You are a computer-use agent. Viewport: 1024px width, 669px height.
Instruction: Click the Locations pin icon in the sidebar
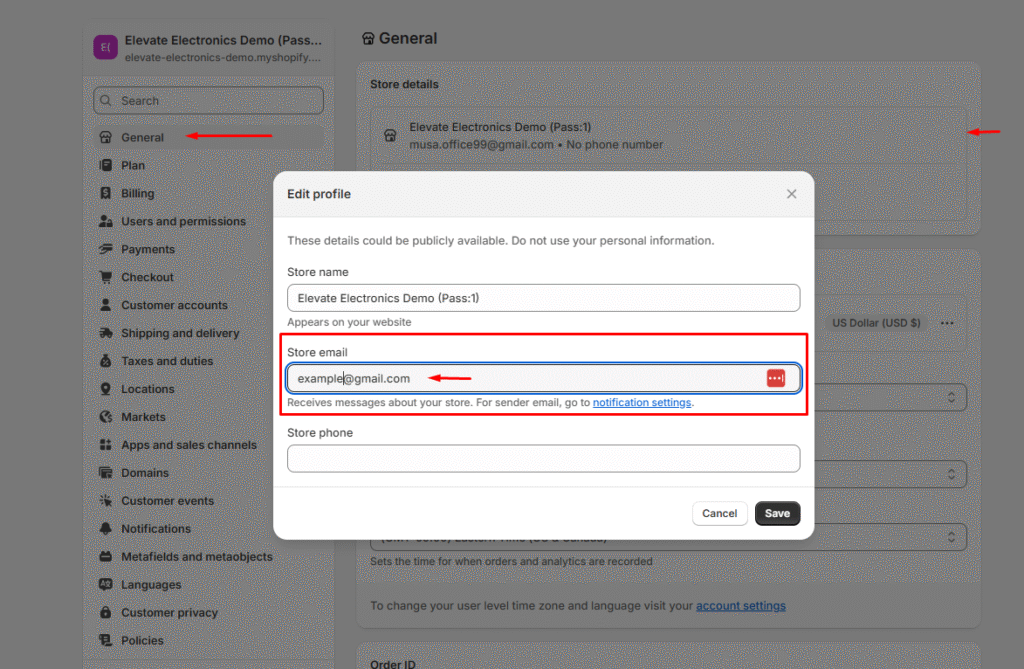[x=106, y=389]
